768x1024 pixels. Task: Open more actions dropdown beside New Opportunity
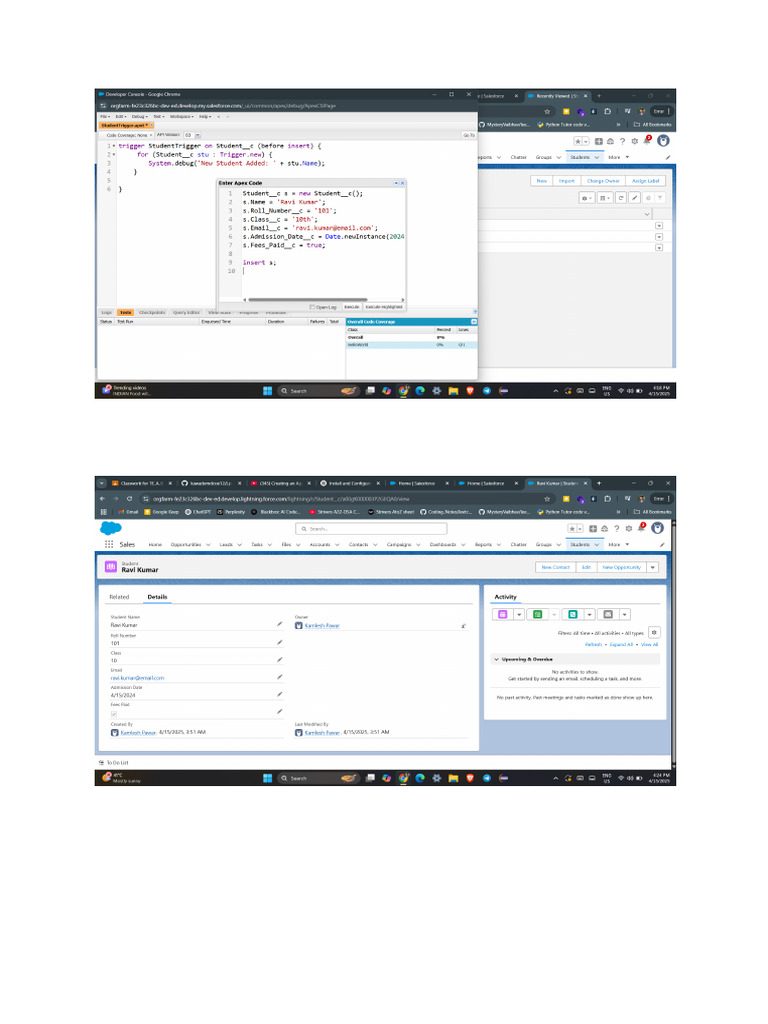652,568
